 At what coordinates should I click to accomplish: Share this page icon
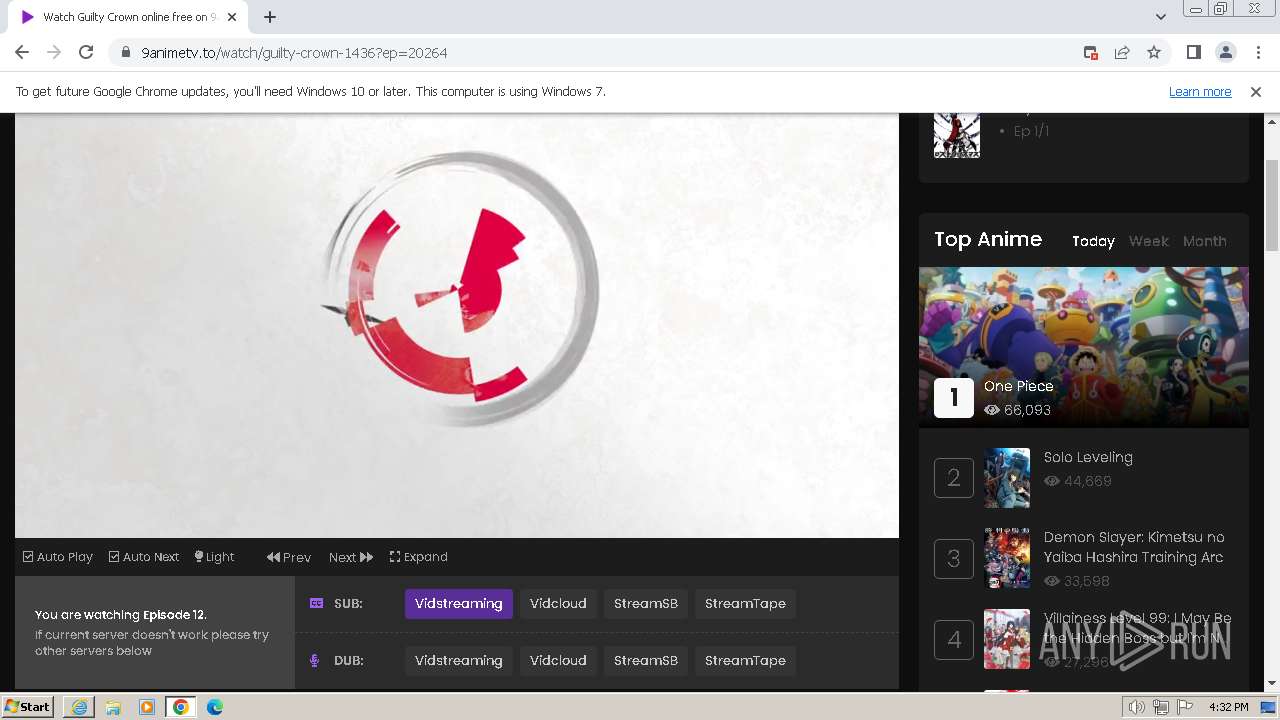(x=1122, y=53)
